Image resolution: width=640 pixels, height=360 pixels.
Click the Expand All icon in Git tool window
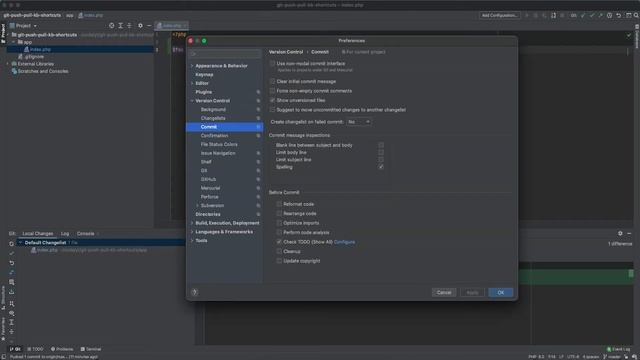(x=11, y=322)
